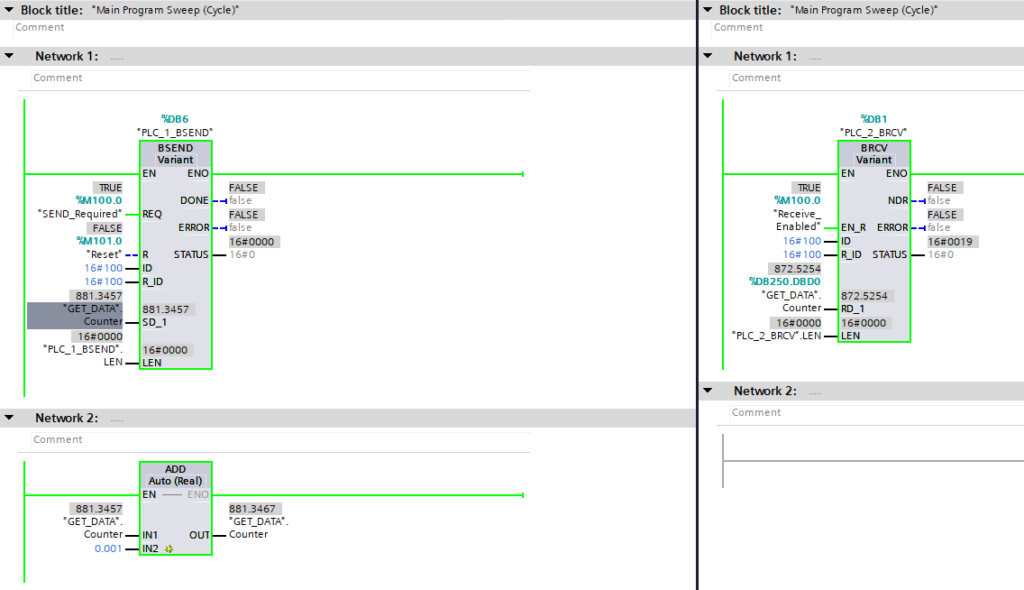Select the BRCV Variant block header
1024x590 pixels.
coord(874,154)
